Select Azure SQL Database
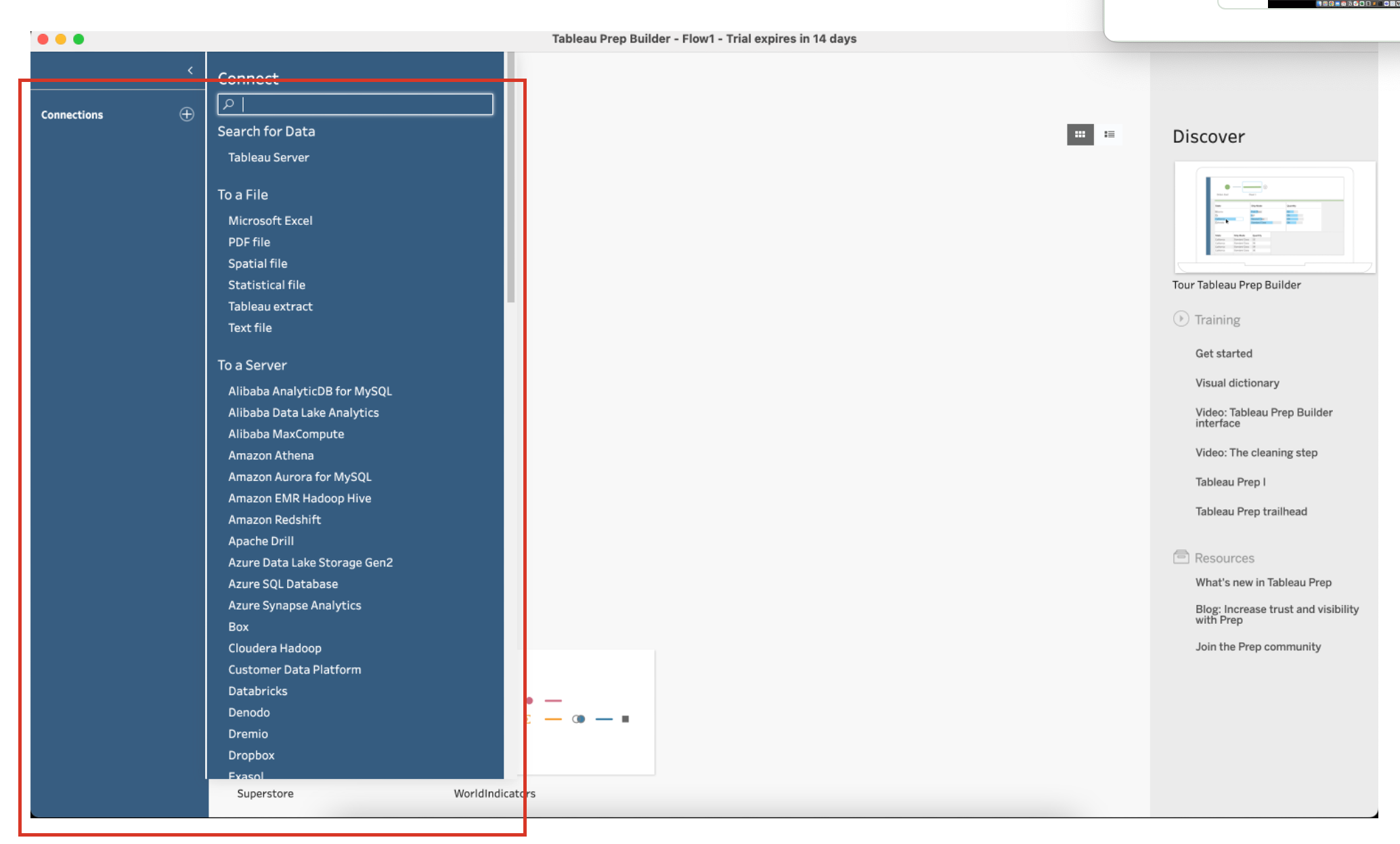1400x844 pixels. coord(283,584)
